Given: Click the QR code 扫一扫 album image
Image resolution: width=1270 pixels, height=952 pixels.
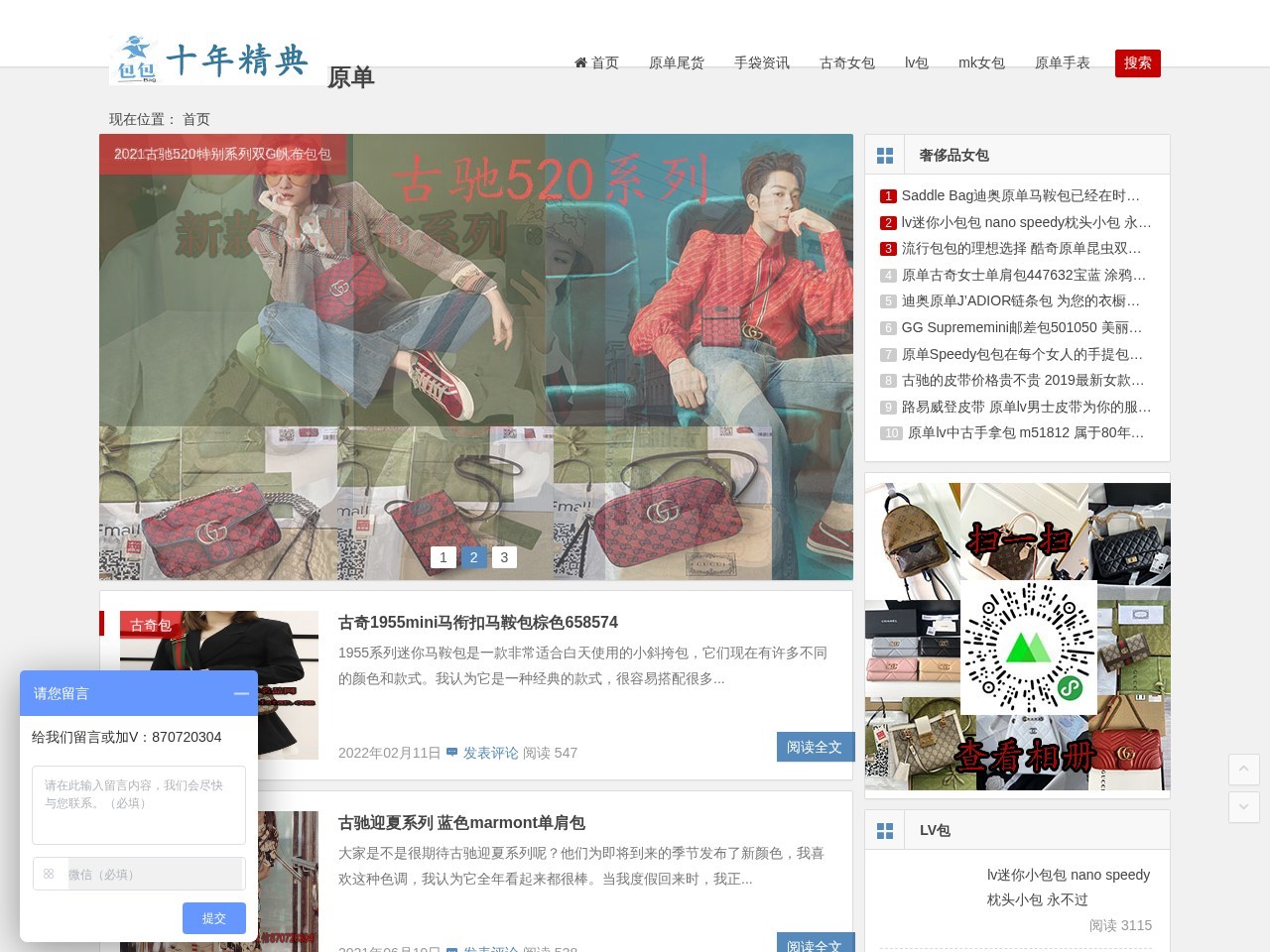Looking at the screenshot, I should pyautogui.click(x=1017, y=637).
